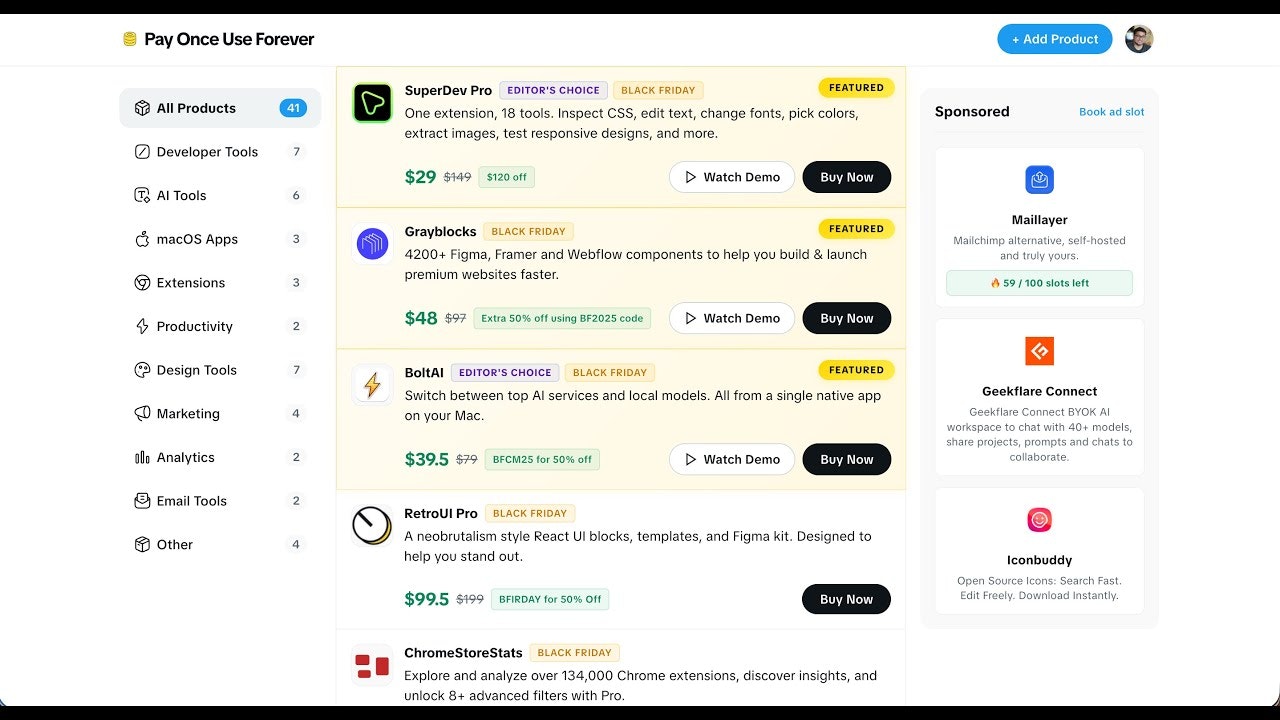Buy Now for BoltAI

(846, 459)
